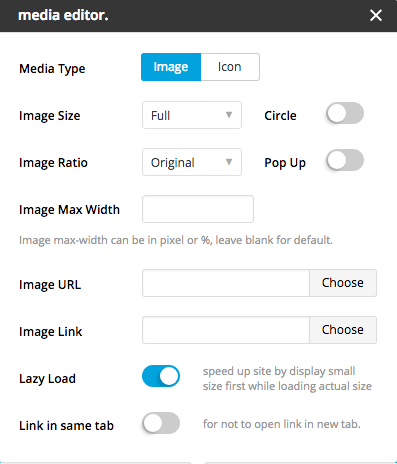This screenshot has height=464, width=397.
Task: Turn on the Pop Up toggle
Action: (x=345, y=160)
